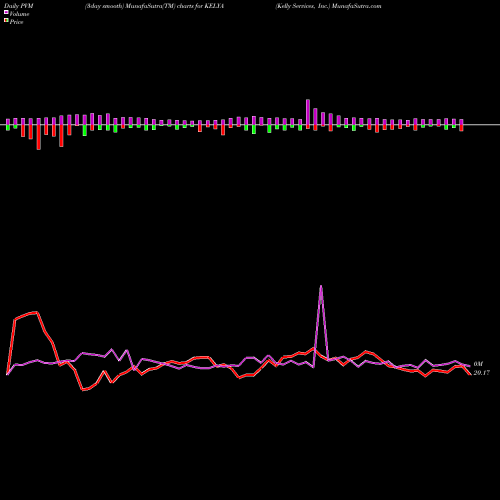Image resolution: width=500 pixels, height=500 pixels.
Task: Click the 3day smooth MunafaSutra chart title
Action: click(x=154, y=6)
